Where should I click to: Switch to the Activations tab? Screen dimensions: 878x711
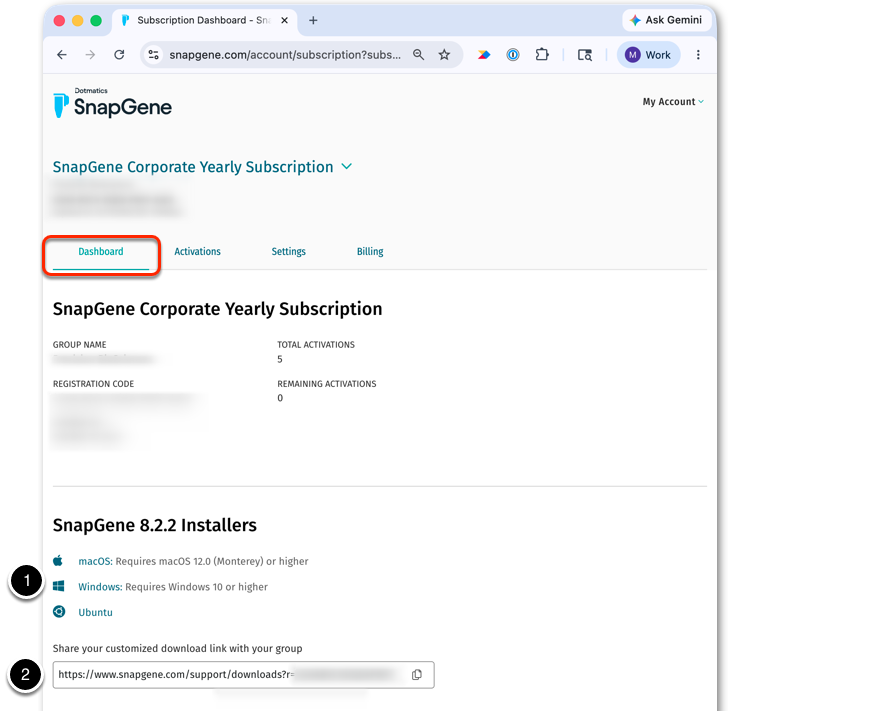(198, 252)
